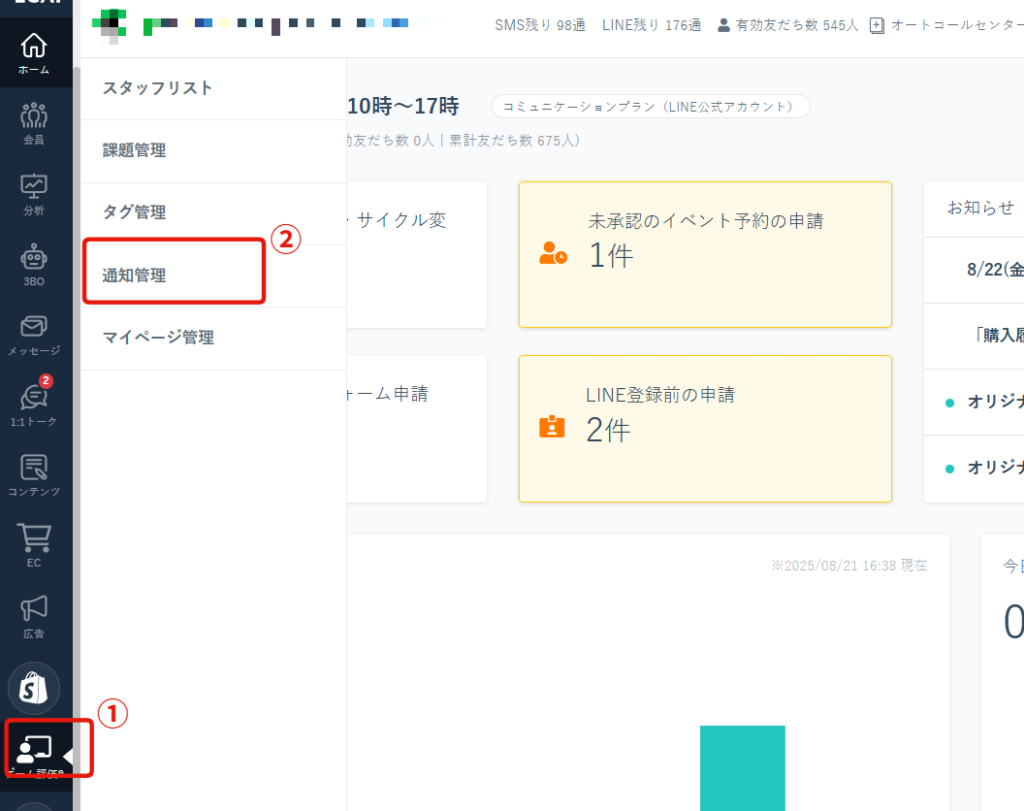Click the partially hidden サイクル変 card

tap(417, 255)
